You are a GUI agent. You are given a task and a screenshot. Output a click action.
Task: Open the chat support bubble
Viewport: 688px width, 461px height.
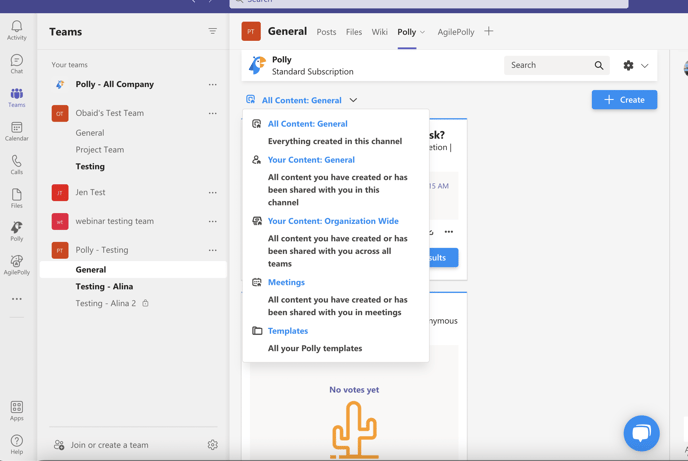click(641, 433)
